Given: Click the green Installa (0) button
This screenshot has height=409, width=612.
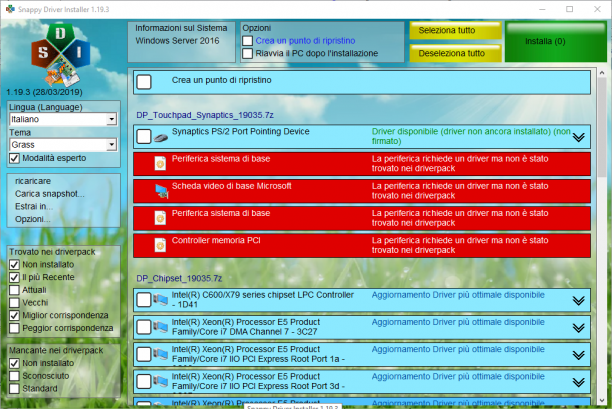Looking at the screenshot, I should pos(556,42).
